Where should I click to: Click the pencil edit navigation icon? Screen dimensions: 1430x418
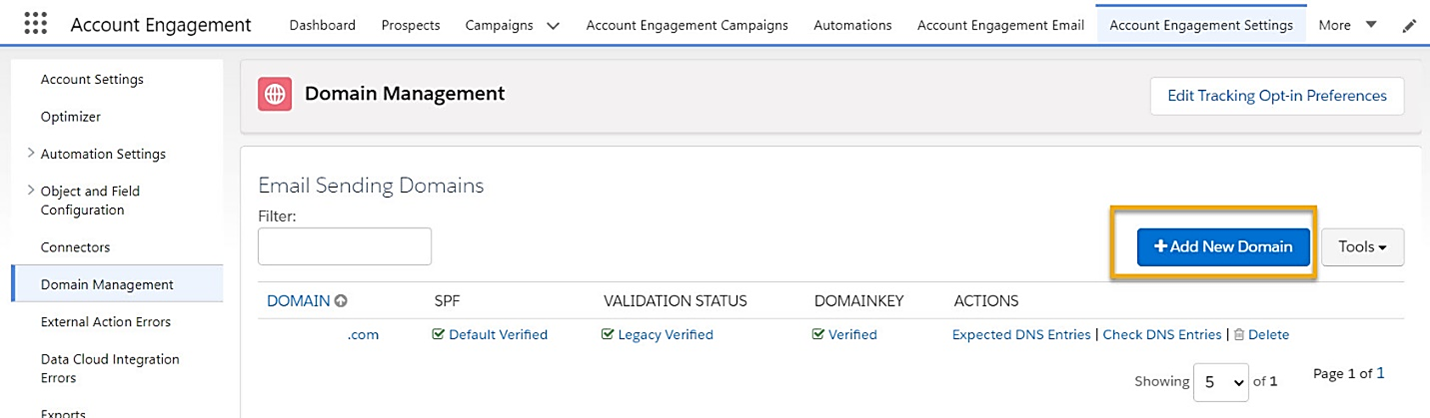click(x=1410, y=26)
